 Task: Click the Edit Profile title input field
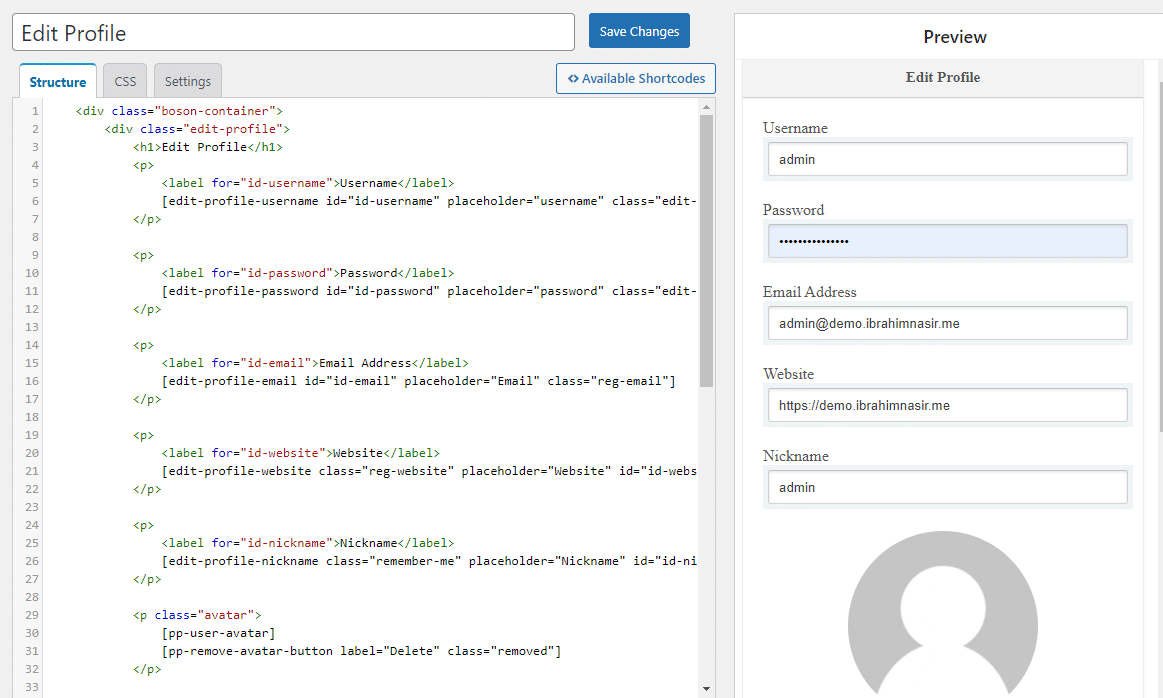(x=293, y=33)
